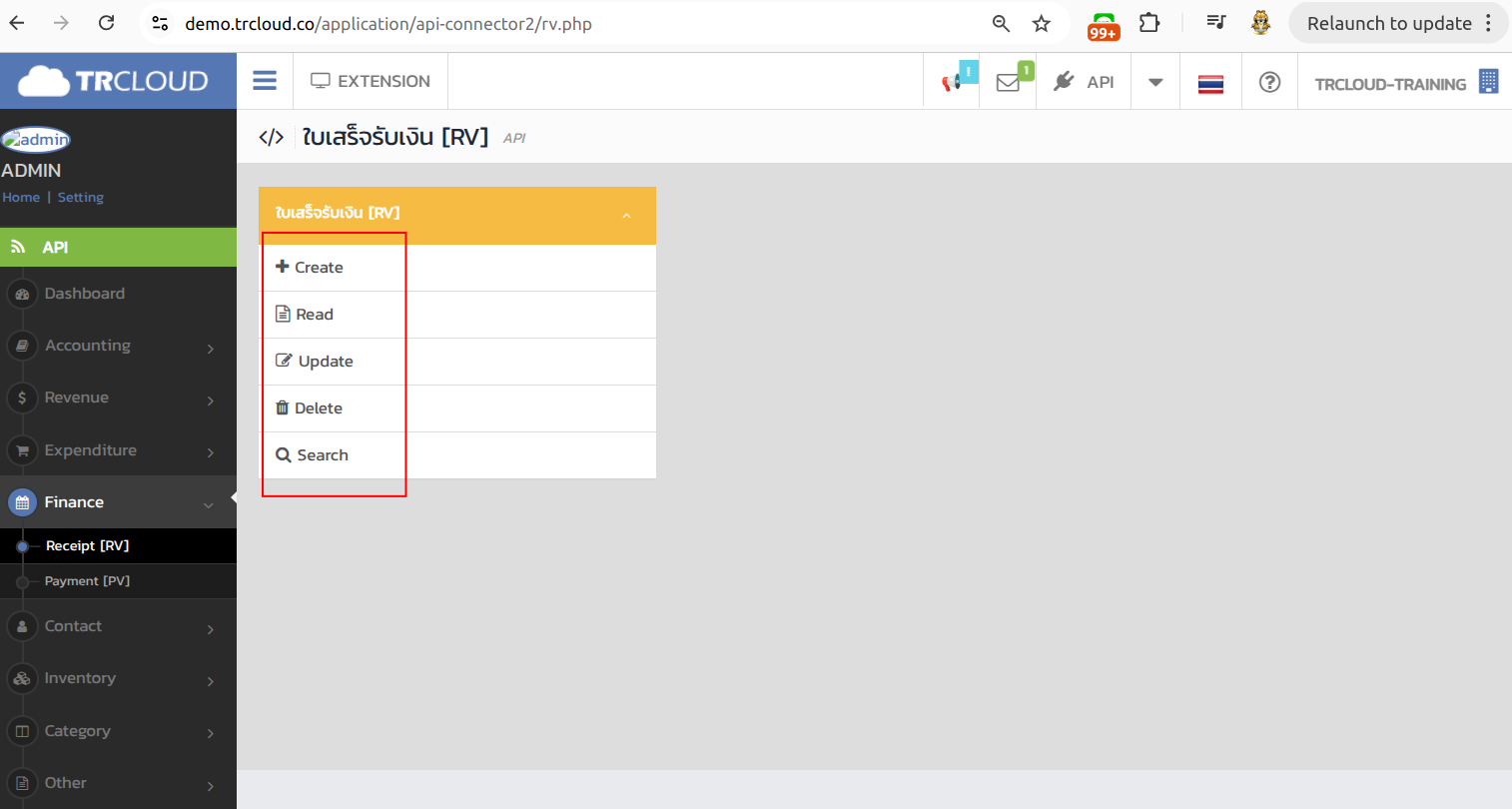Image resolution: width=1512 pixels, height=809 pixels.
Task: Expand the Contact menu
Action: [x=118, y=626]
